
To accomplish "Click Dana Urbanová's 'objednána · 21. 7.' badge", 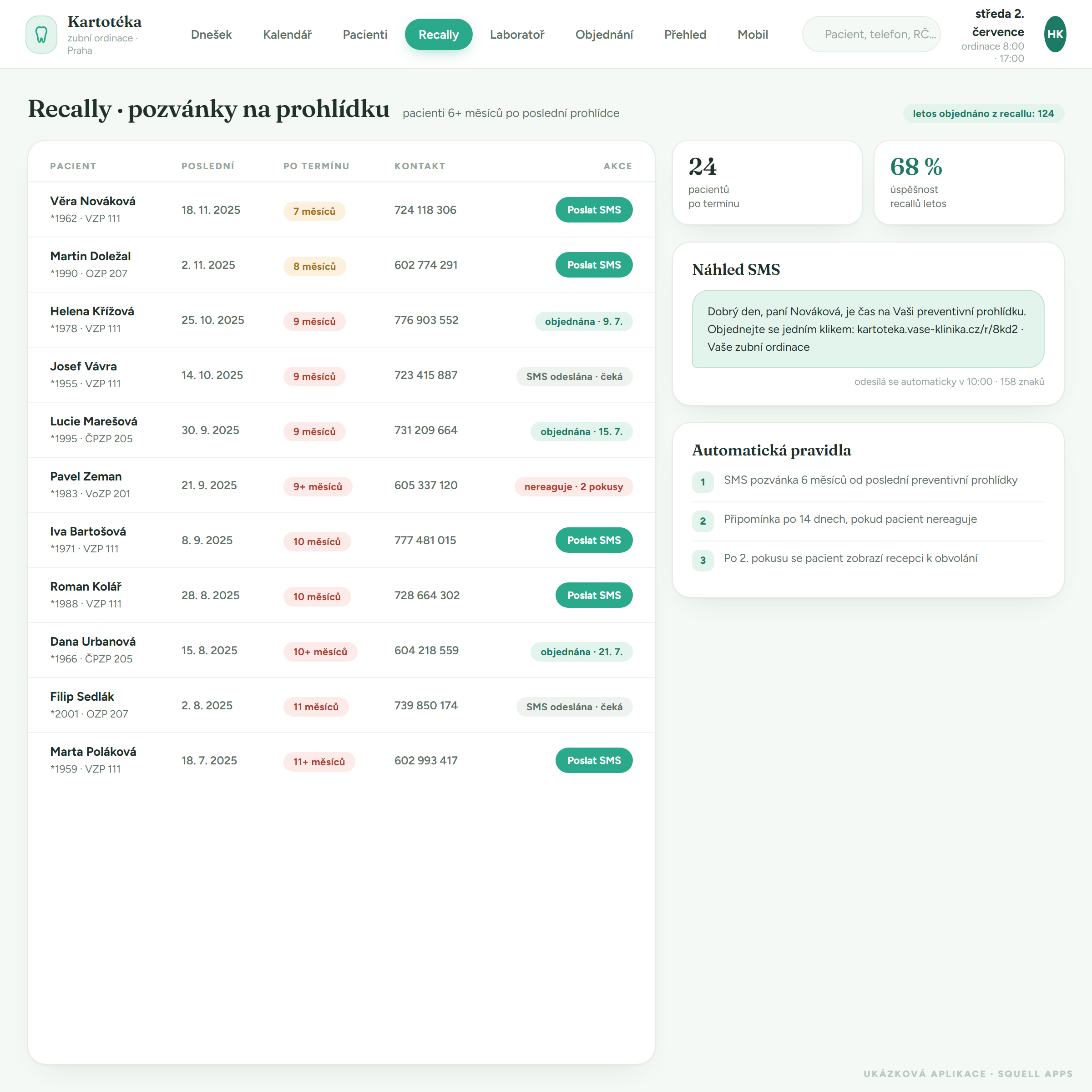I will 581,652.
